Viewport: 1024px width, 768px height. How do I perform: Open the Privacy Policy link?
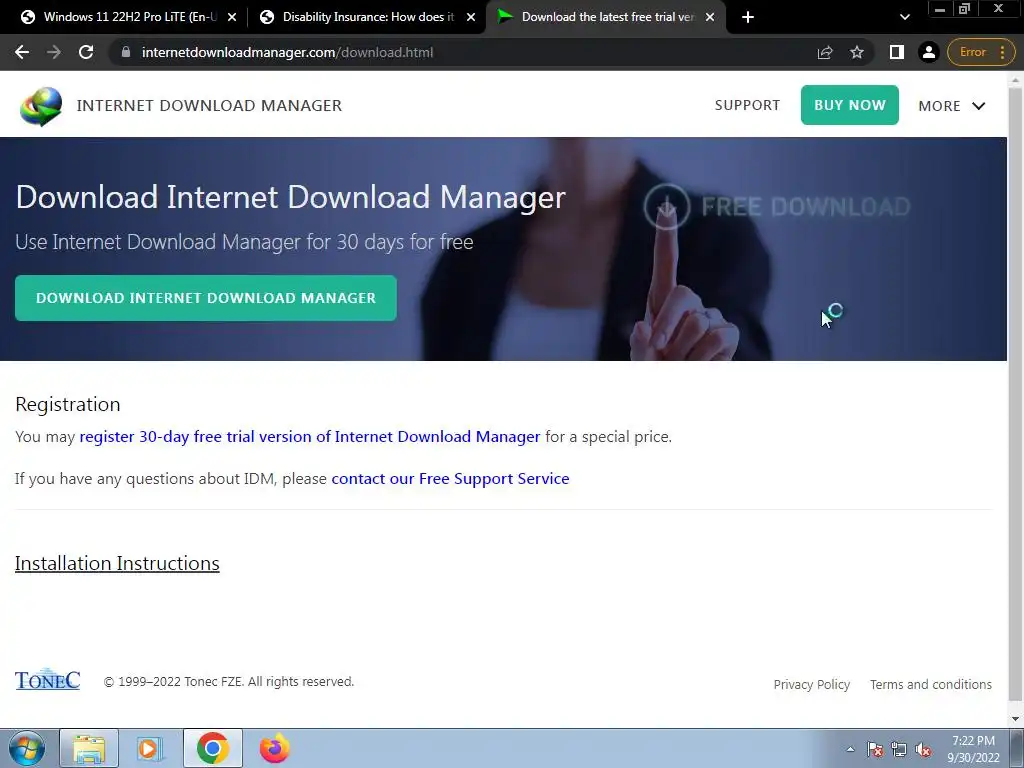click(x=812, y=684)
